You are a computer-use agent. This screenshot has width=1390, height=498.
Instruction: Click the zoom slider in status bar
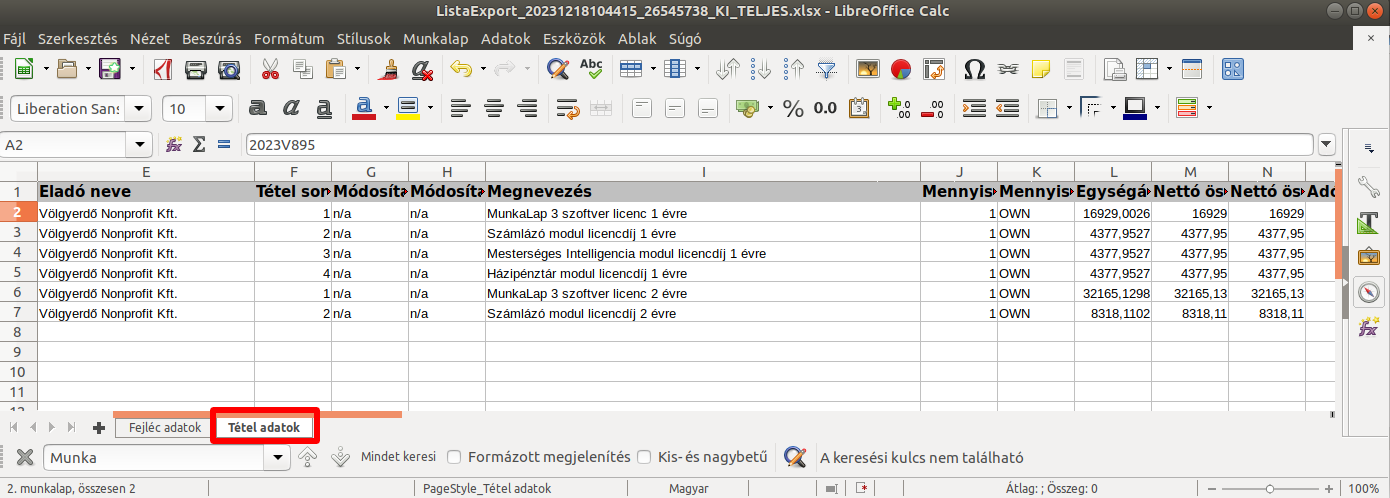1269,489
